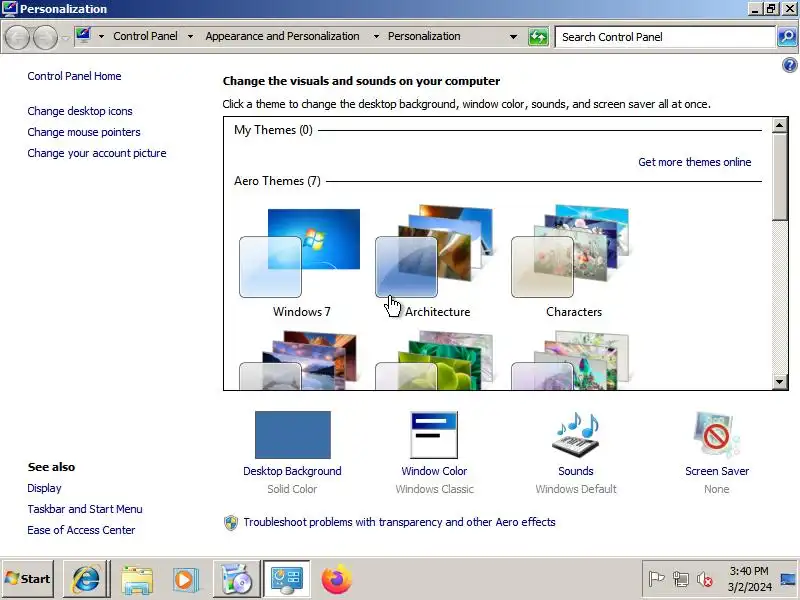Launch Internet Explorer from taskbar
800x600 pixels.
[x=86, y=579]
